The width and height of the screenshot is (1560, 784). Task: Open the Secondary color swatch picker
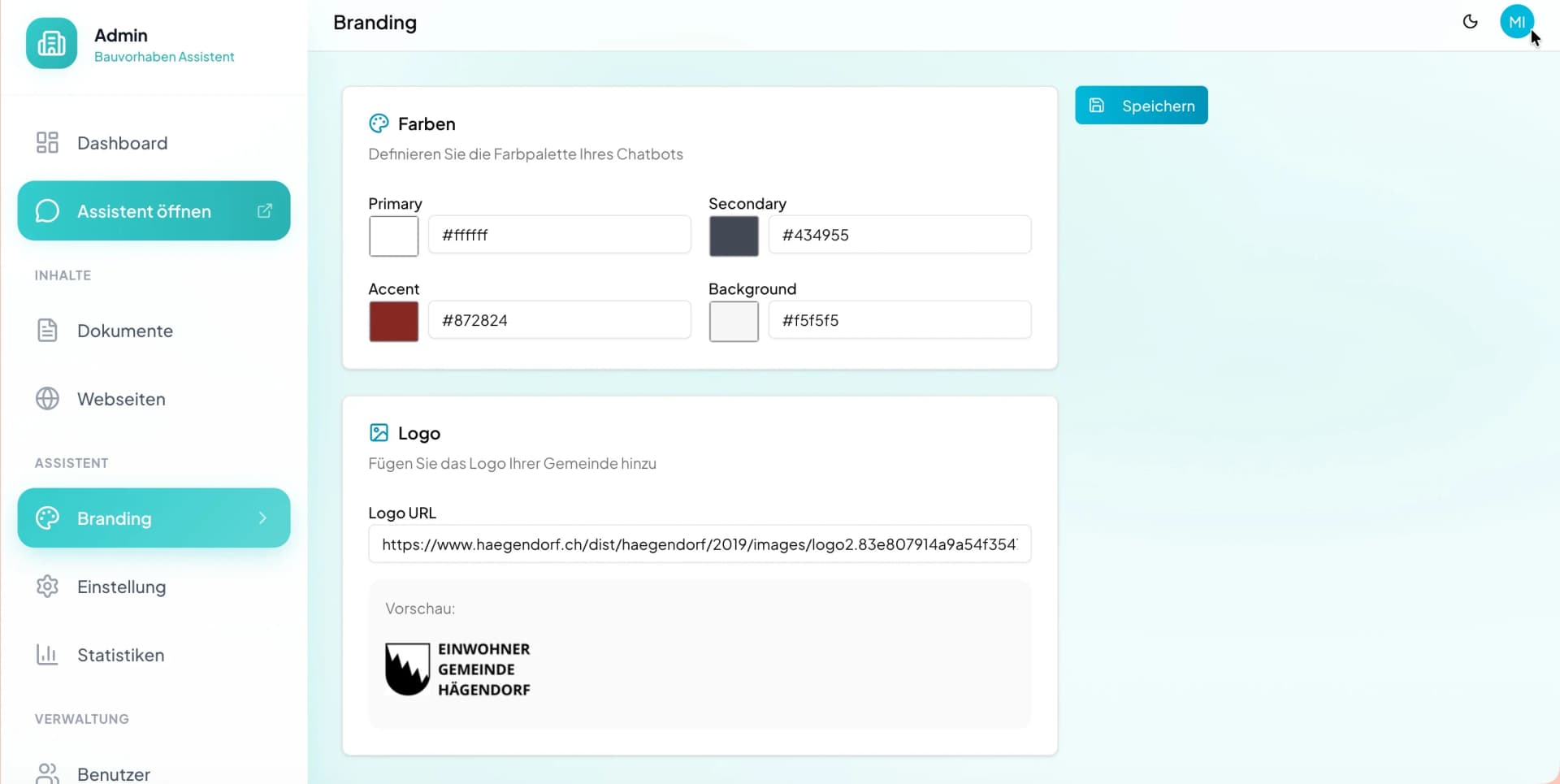coord(734,236)
